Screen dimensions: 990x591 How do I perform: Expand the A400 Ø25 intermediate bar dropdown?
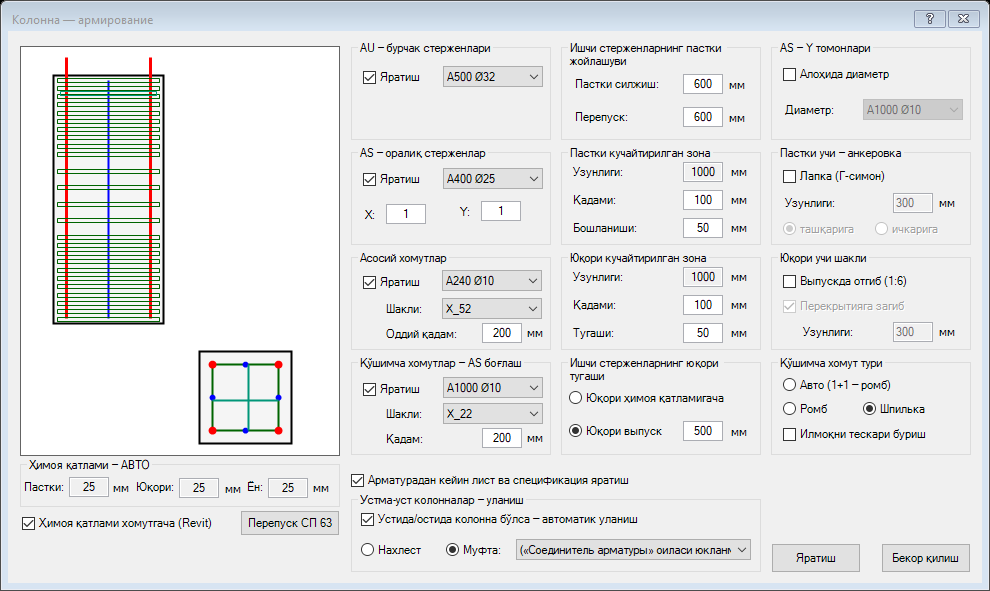(492, 179)
